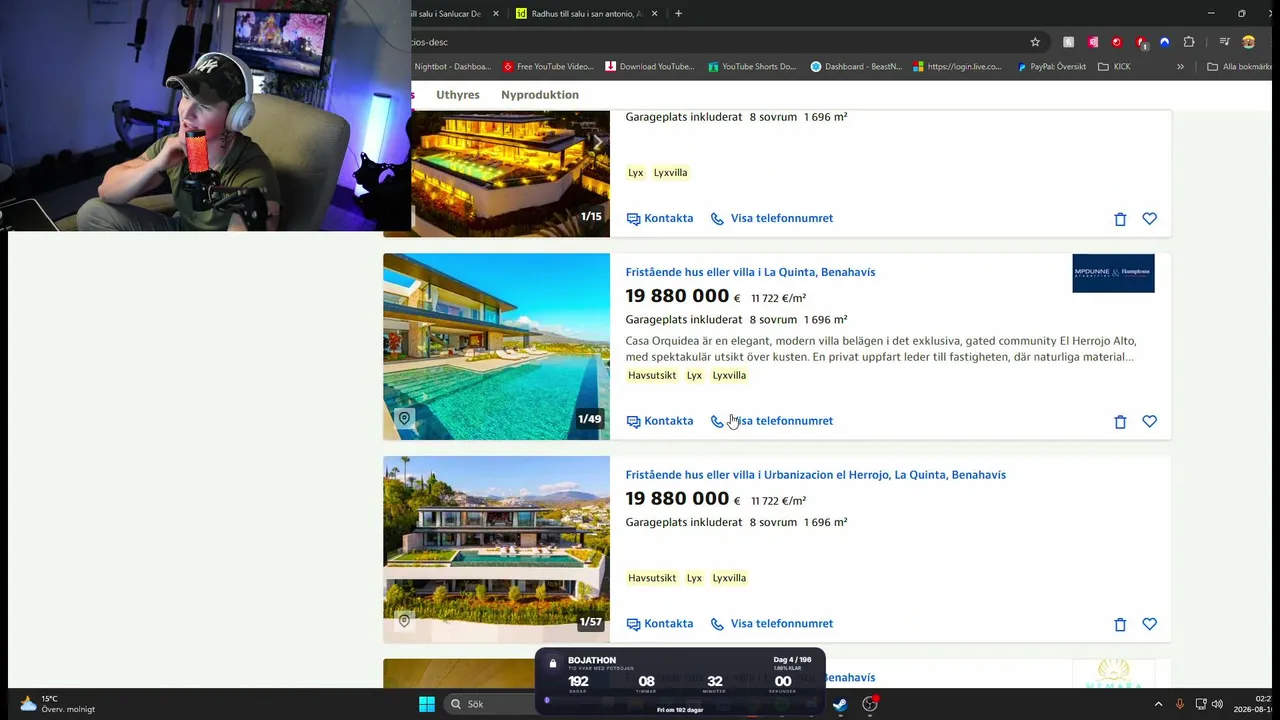Click the 19 880 000 price of Casa Orquidea

683,296
